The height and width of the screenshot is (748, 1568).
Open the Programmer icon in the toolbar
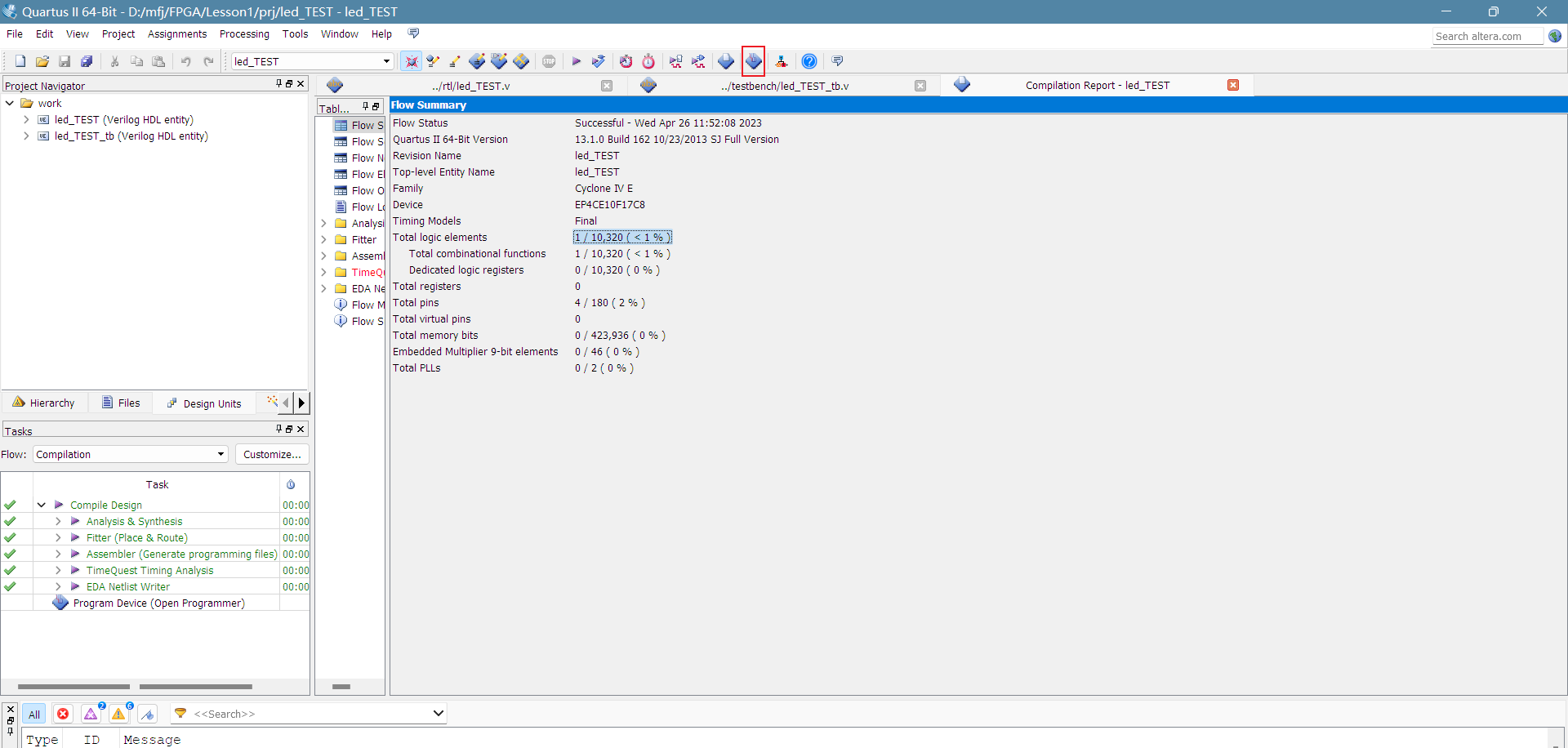[x=754, y=61]
